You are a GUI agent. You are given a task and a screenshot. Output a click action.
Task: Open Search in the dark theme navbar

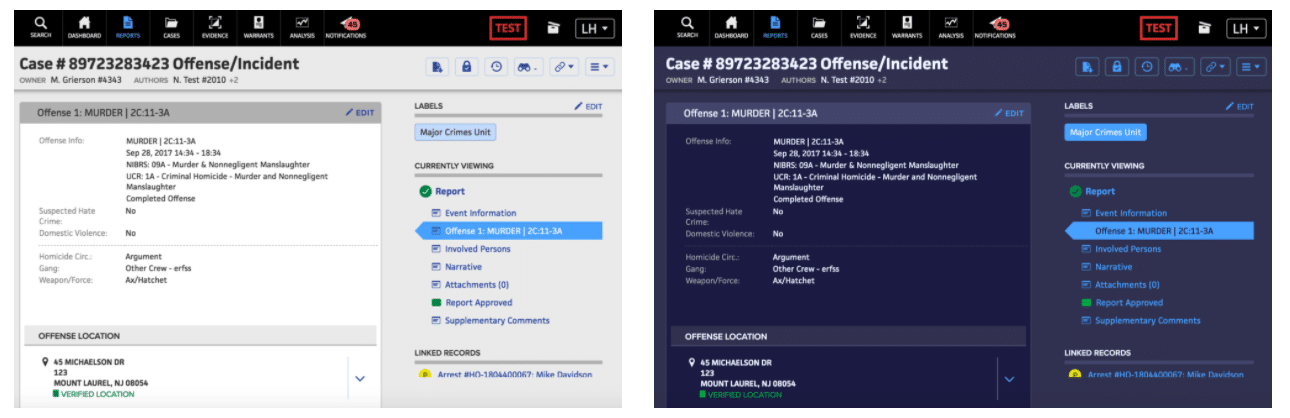[x=687, y=26]
